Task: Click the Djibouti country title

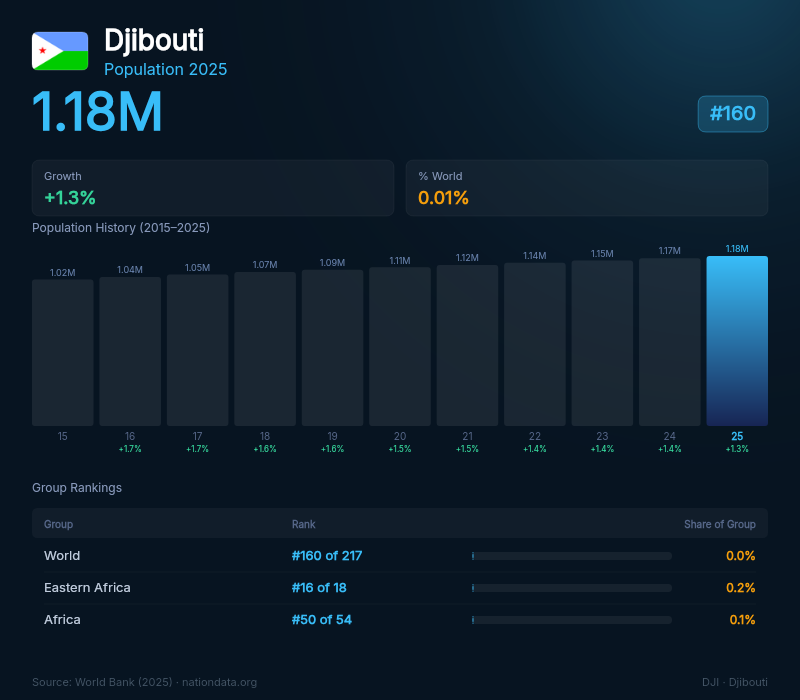Action: 154,40
